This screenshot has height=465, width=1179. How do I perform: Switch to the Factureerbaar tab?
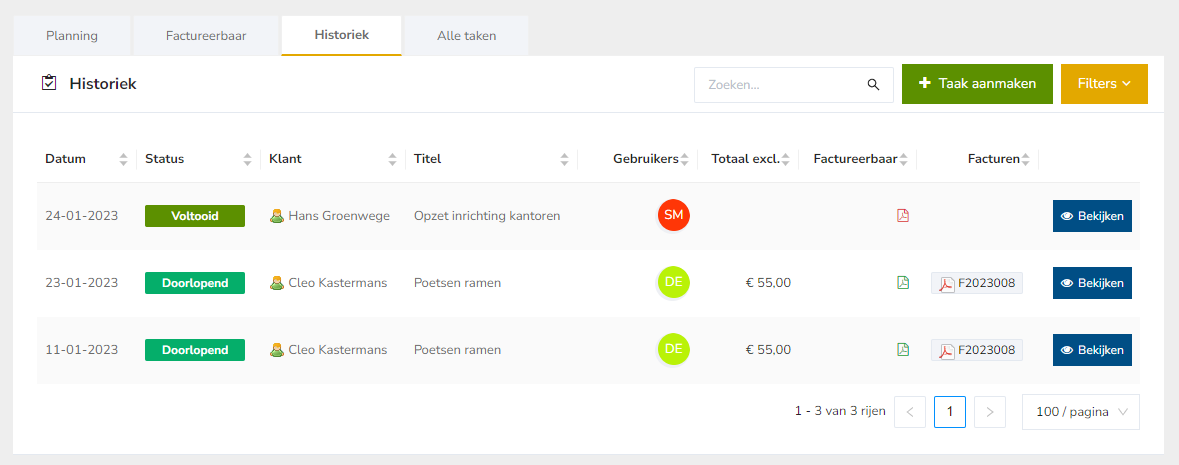click(206, 36)
